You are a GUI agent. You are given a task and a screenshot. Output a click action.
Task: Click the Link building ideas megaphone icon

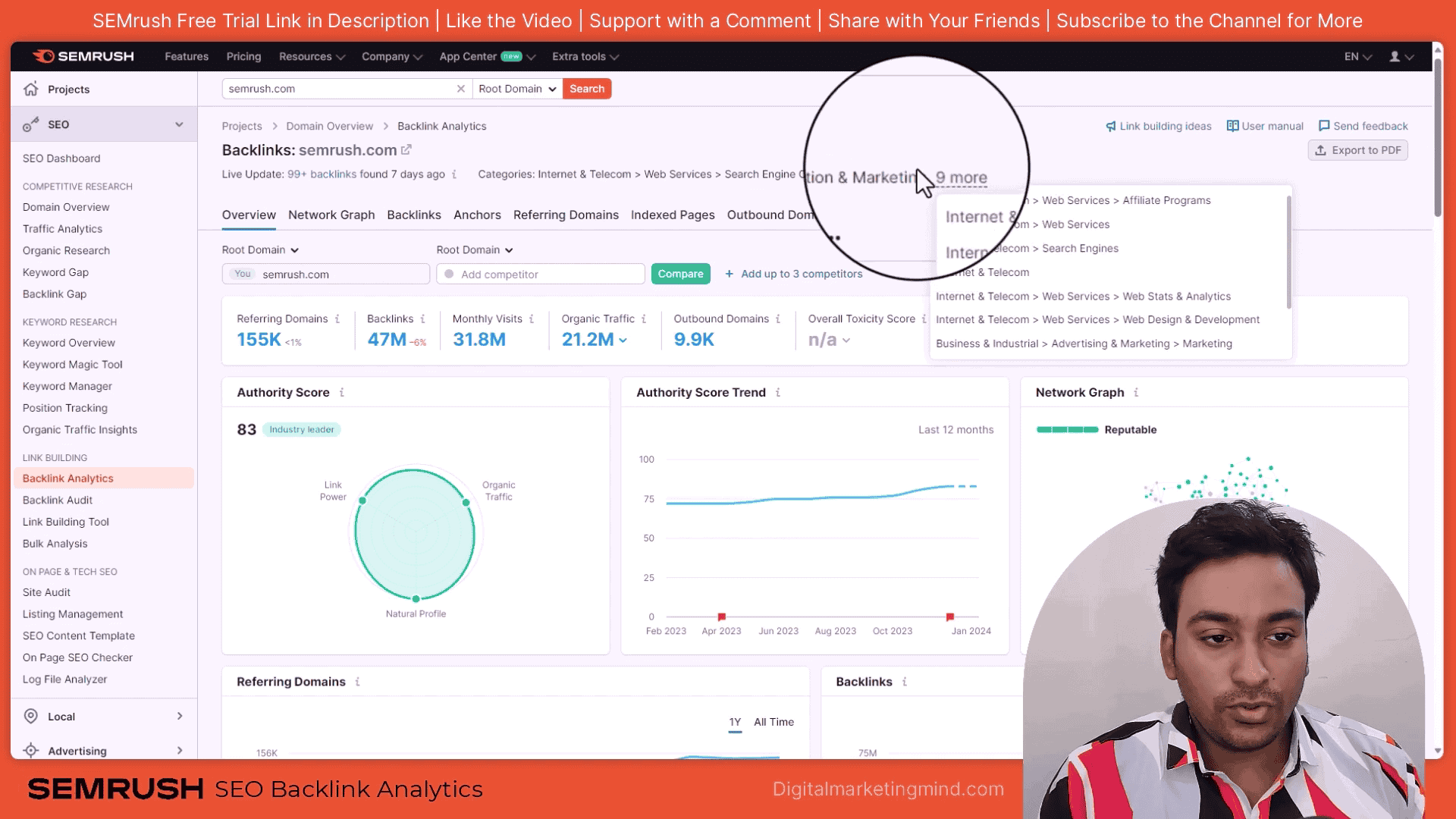coord(1111,126)
